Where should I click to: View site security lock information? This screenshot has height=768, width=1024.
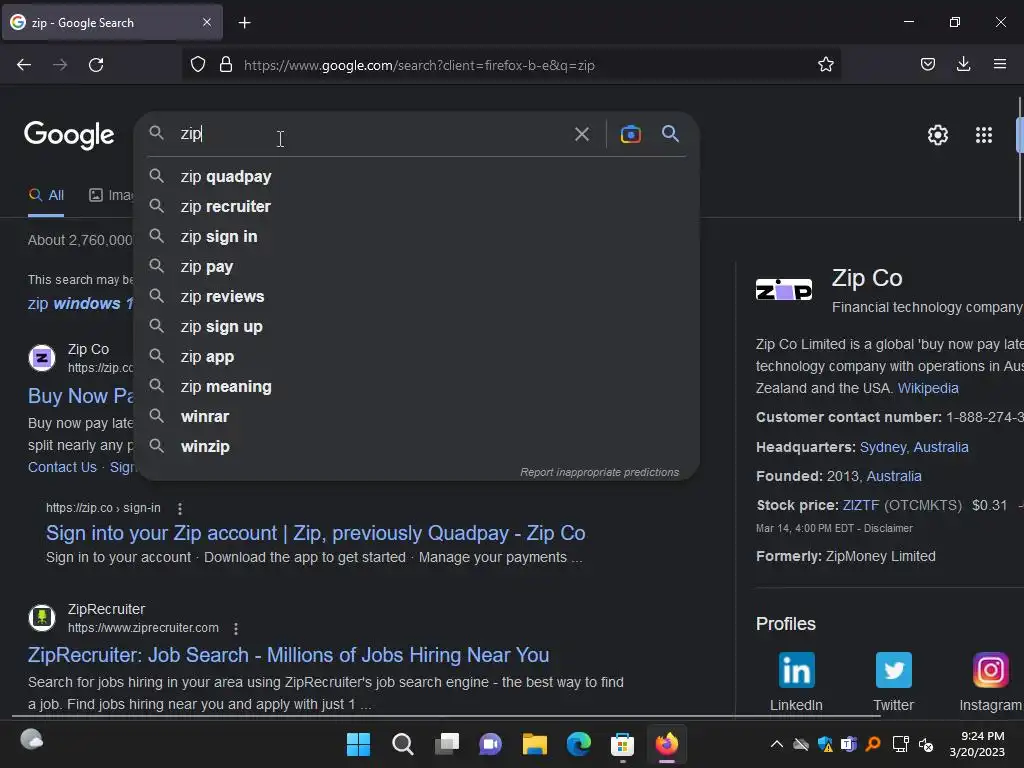point(226,65)
